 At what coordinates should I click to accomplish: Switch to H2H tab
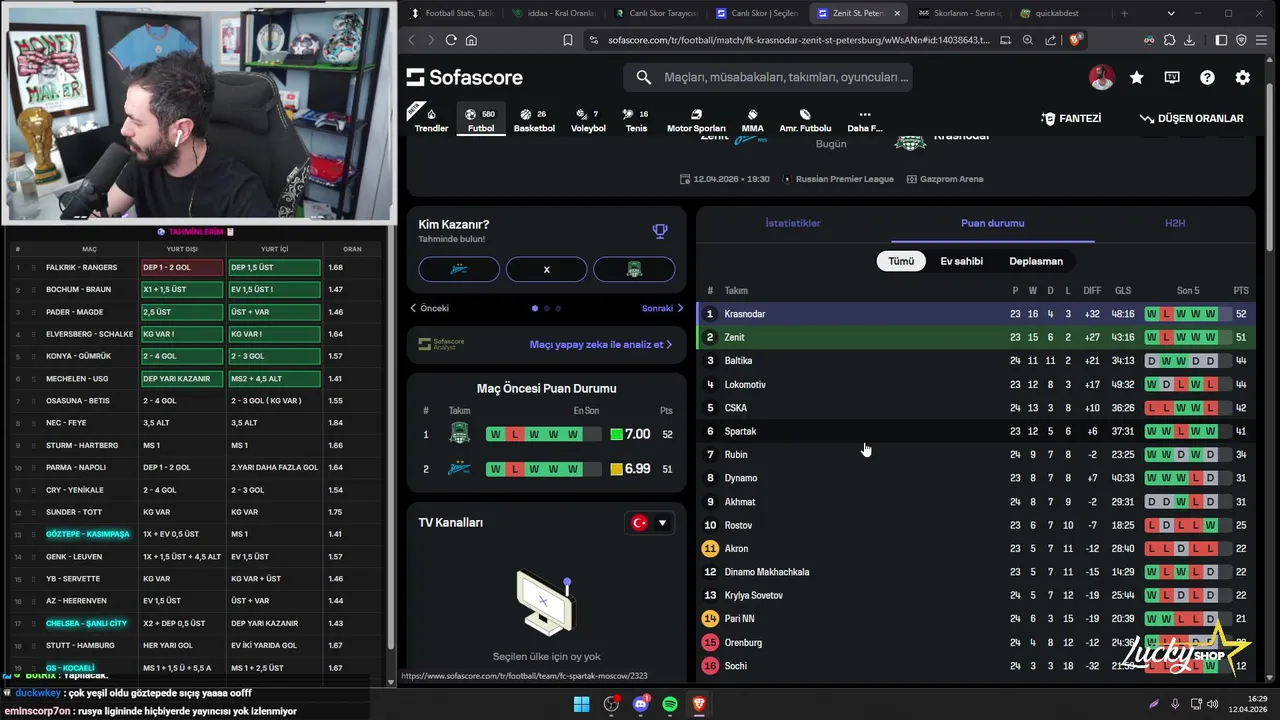tap(1175, 223)
